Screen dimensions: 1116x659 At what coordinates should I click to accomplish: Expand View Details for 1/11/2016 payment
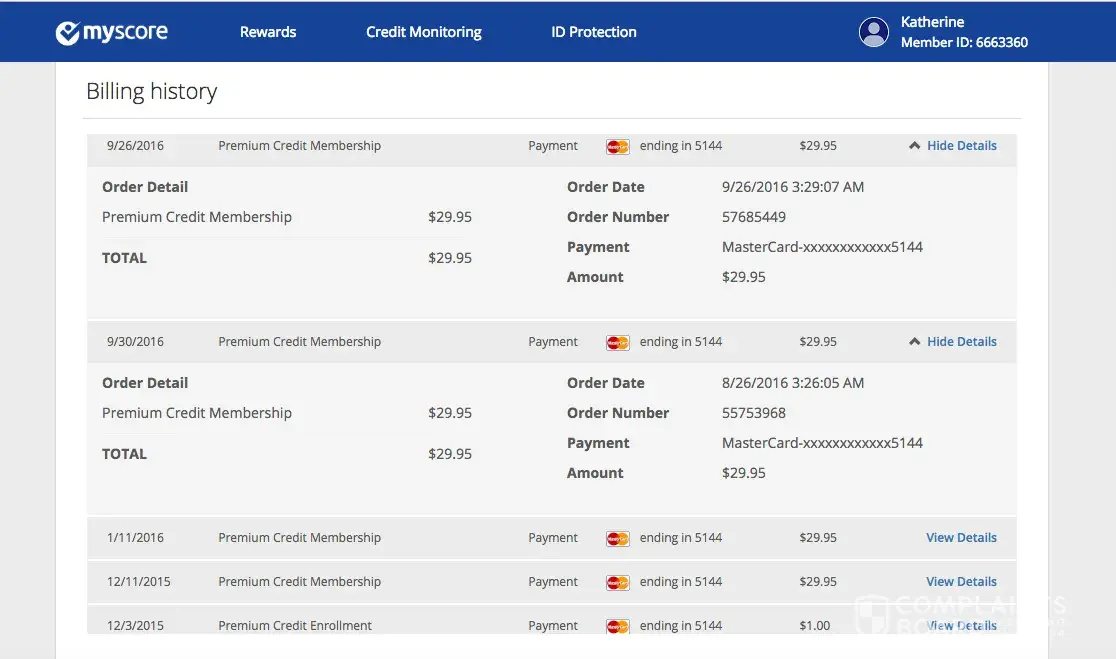[x=960, y=538]
